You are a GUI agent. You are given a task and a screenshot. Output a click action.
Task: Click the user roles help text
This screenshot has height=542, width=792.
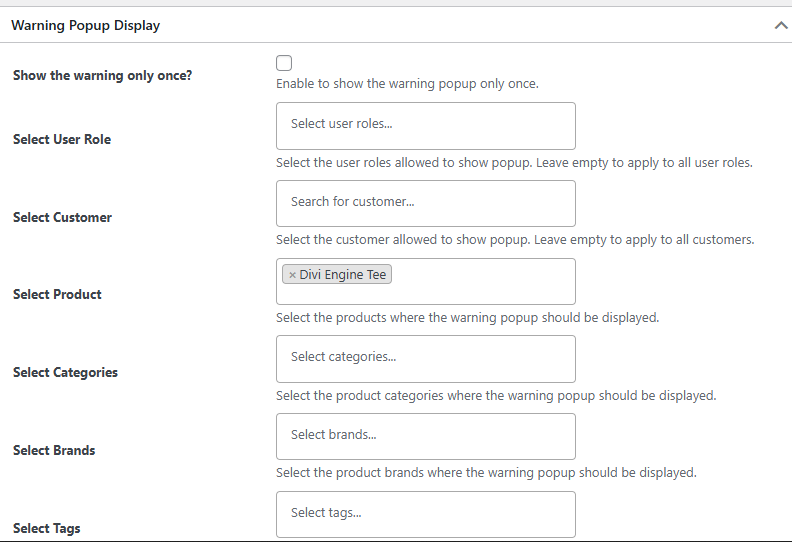click(514, 162)
